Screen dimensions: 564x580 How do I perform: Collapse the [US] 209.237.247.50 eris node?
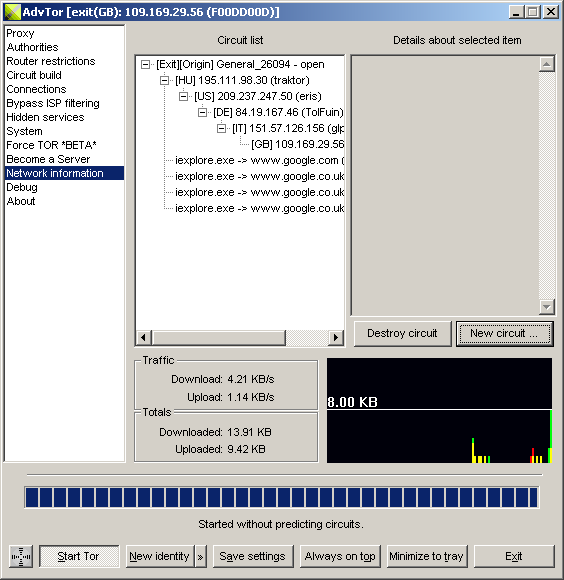[183, 96]
